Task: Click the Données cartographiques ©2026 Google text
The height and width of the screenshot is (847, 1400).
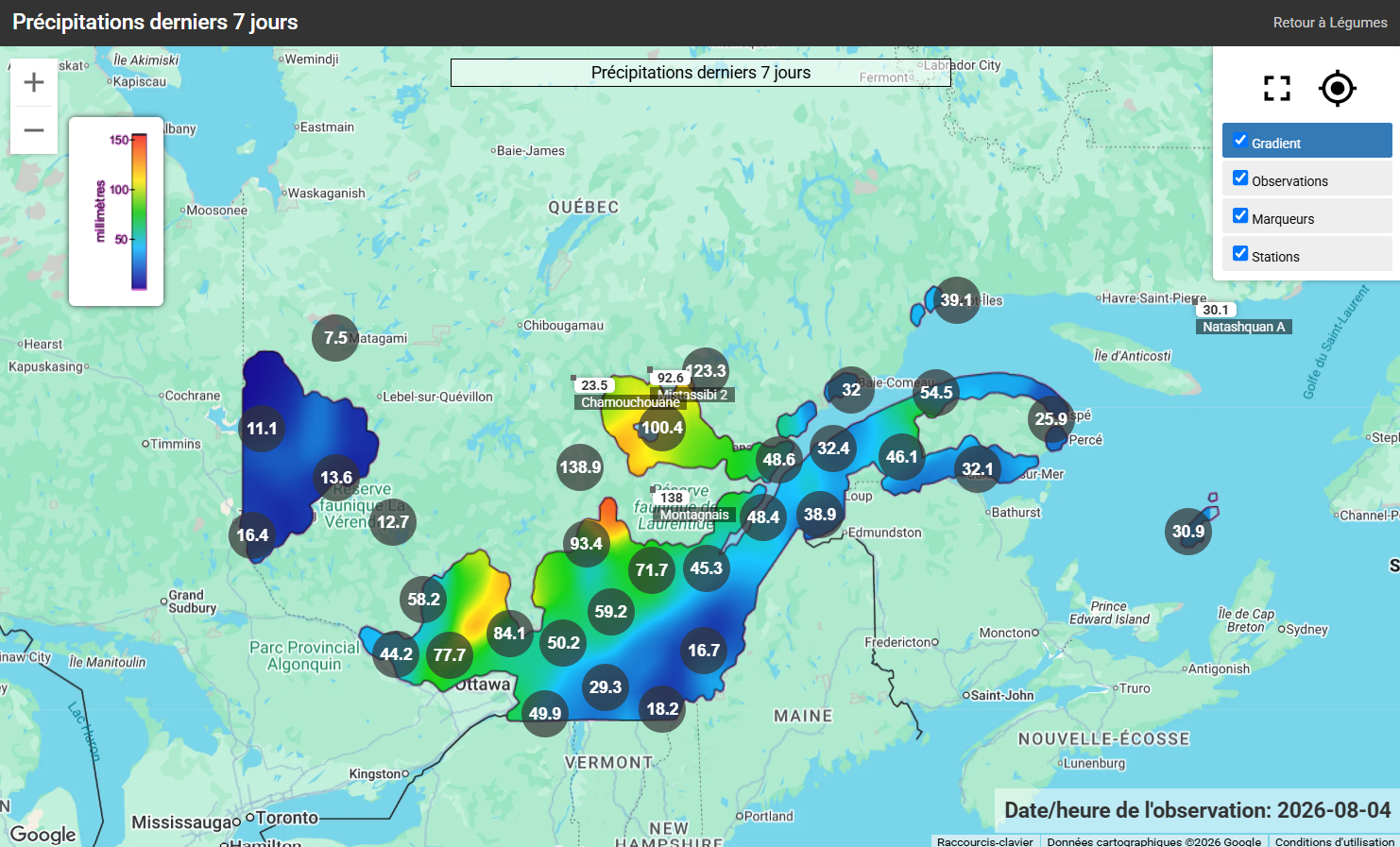Action: 1154,840
